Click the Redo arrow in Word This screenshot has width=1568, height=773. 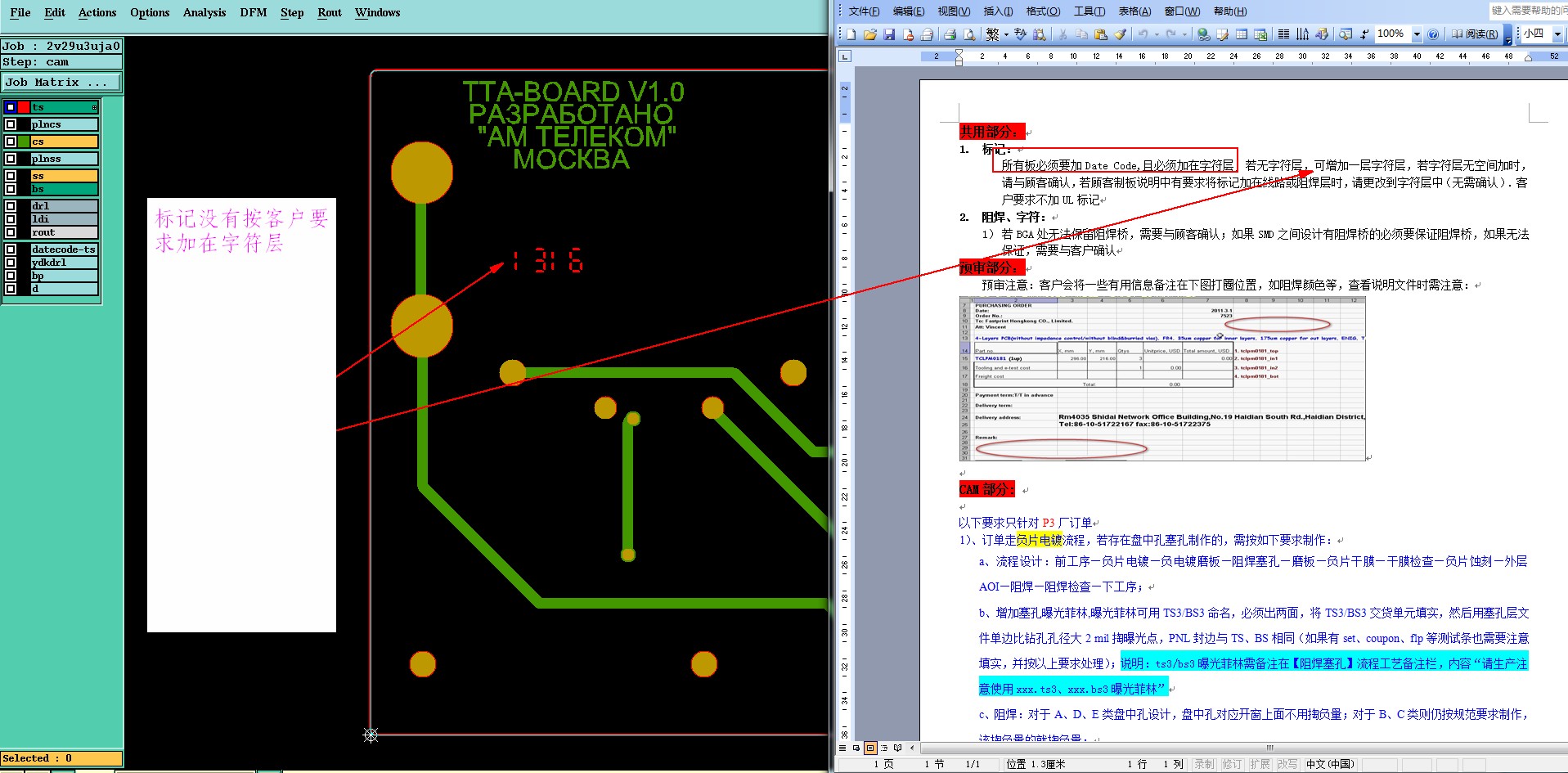point(1170,34)
